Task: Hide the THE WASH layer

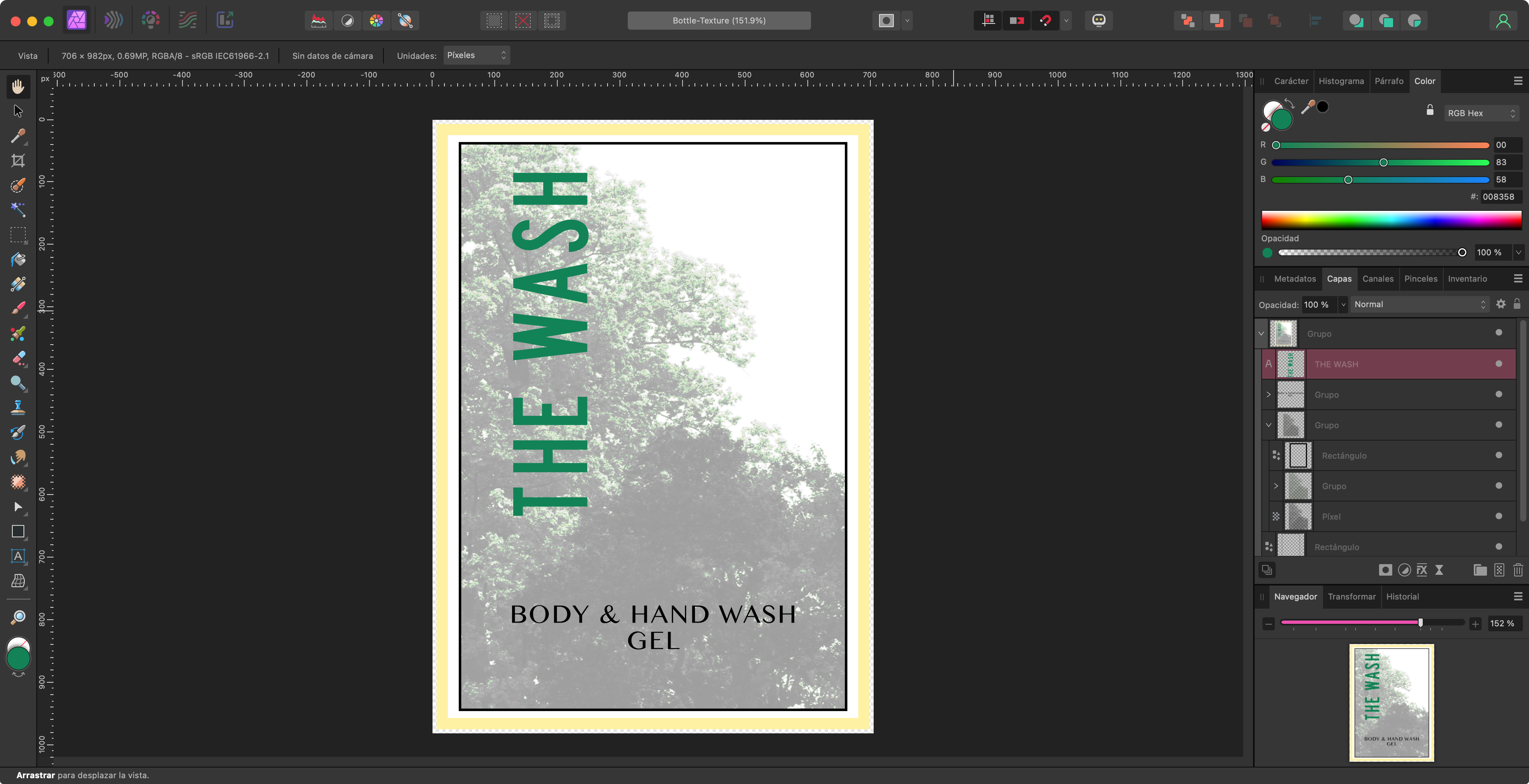Action: (1498, 364)
